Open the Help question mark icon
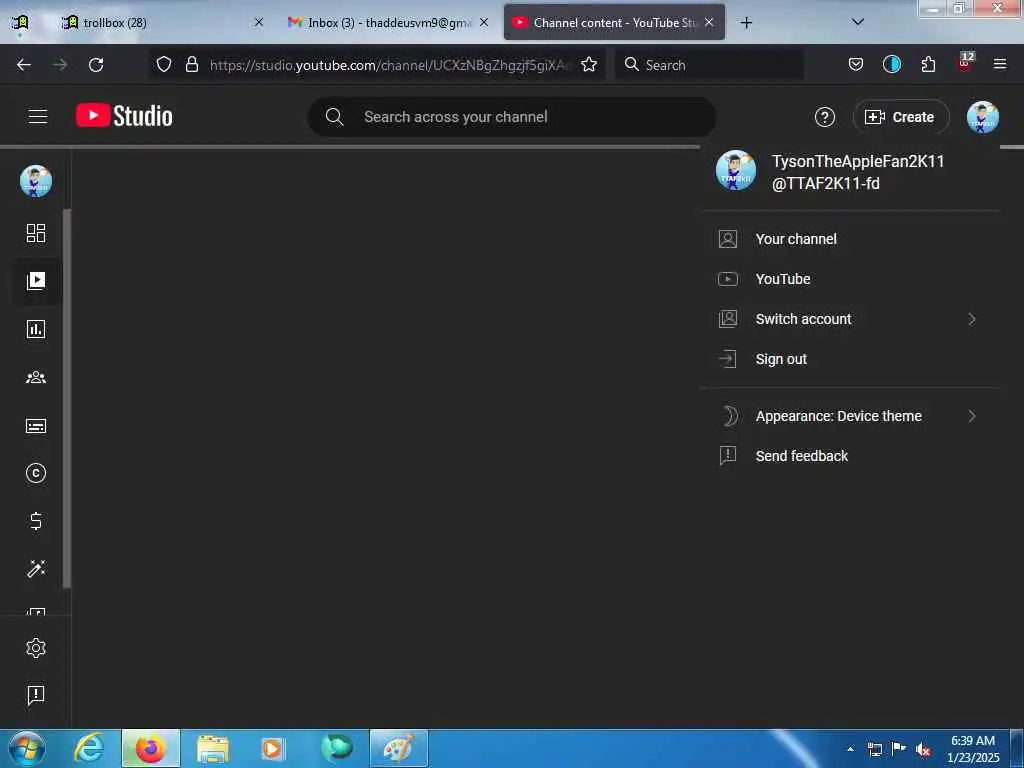 point(824,117)
